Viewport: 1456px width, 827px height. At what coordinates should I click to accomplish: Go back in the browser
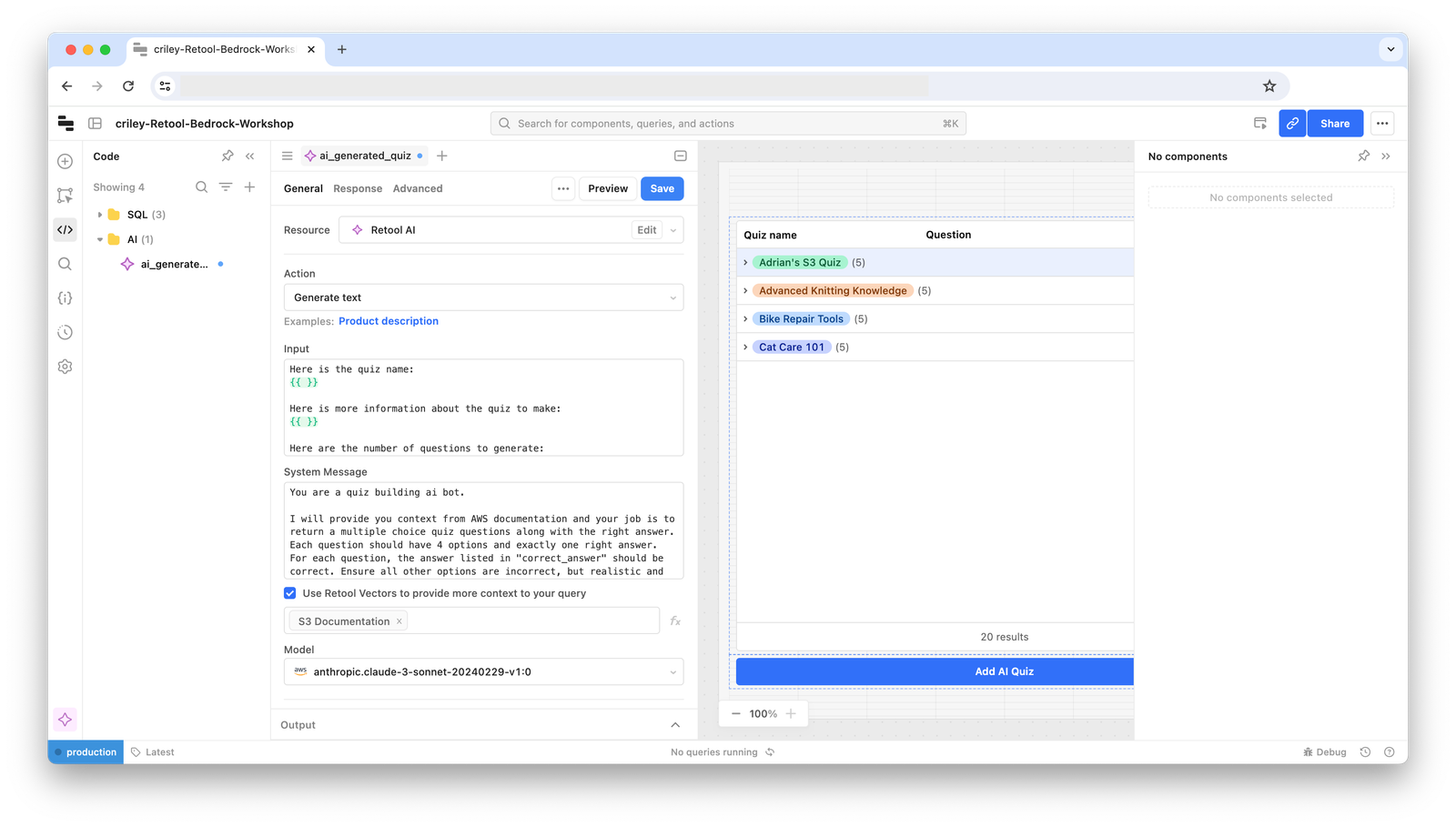click(x=67, y=86)
